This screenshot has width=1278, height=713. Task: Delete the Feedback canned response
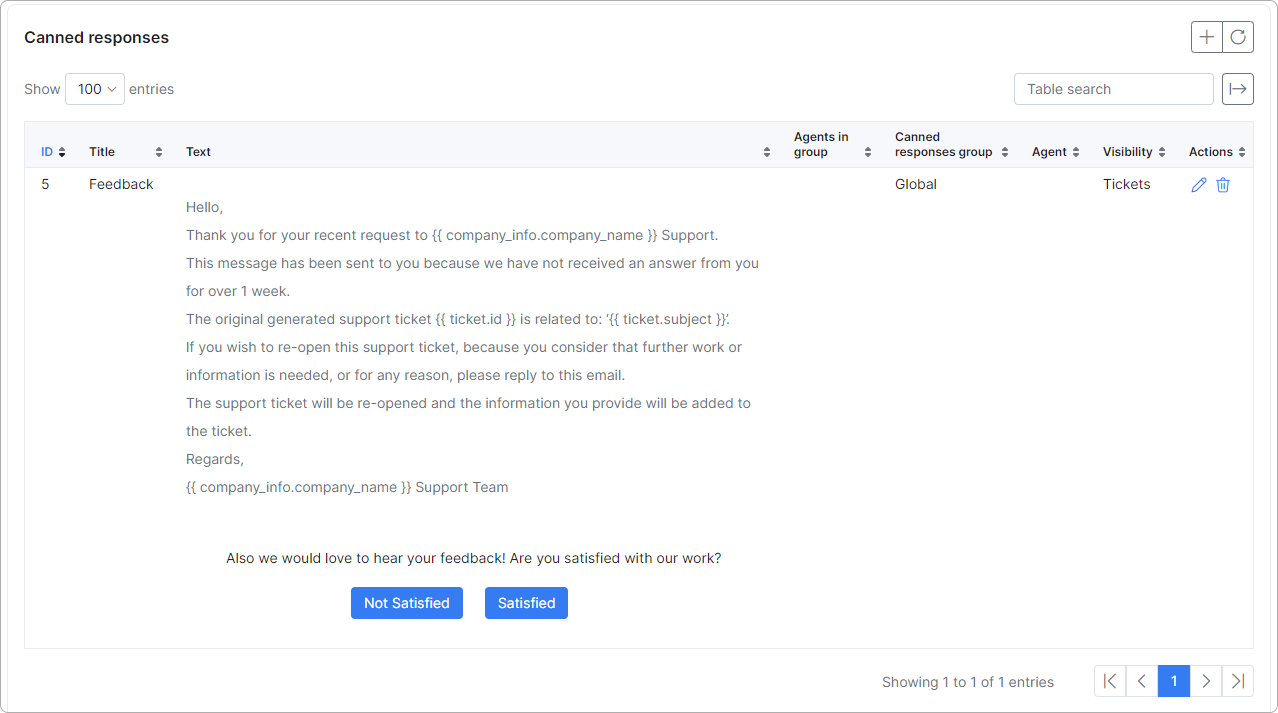coord(1223,185)
